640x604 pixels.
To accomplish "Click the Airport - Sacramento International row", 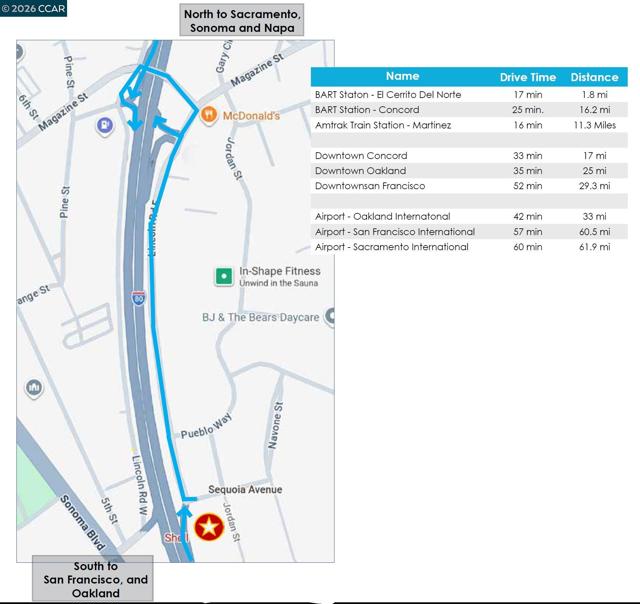I will point(469,247).
